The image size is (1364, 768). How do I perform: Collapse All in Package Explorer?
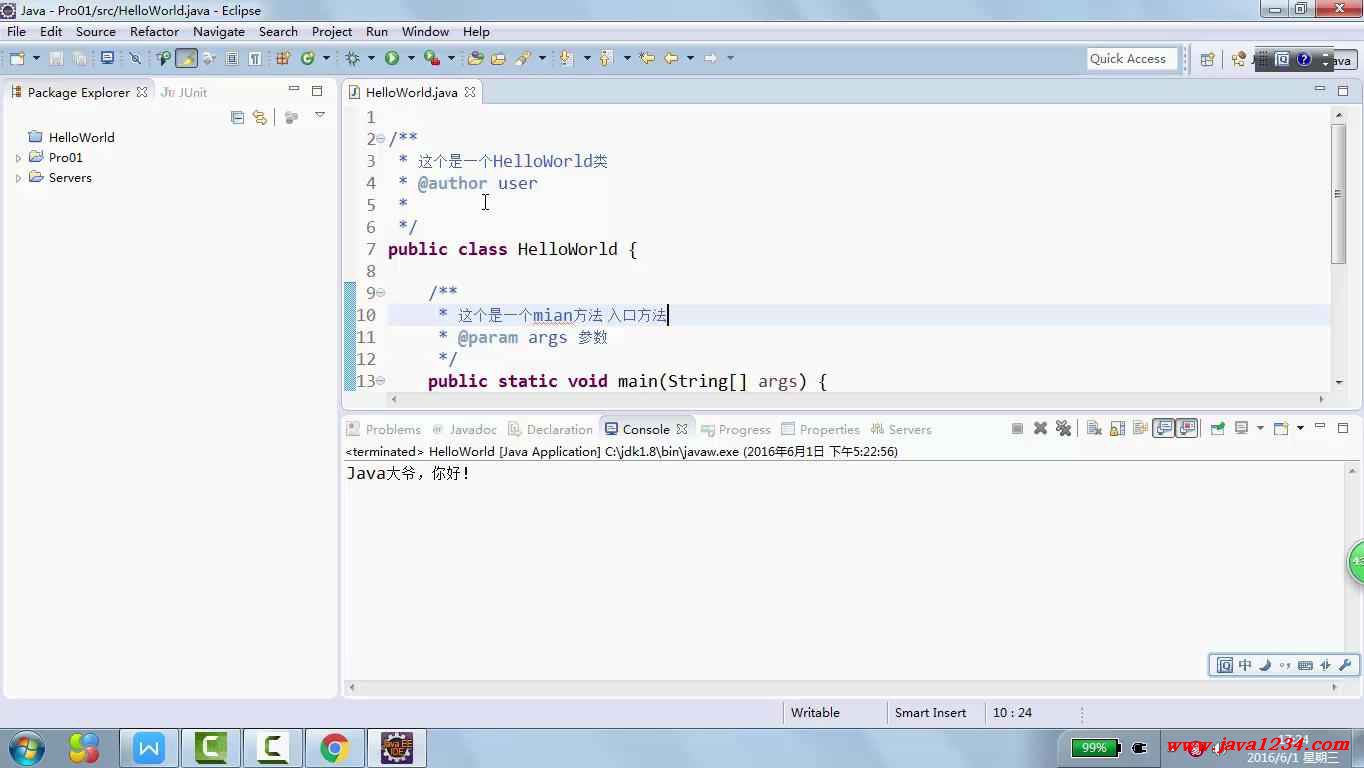coord(237,117)
